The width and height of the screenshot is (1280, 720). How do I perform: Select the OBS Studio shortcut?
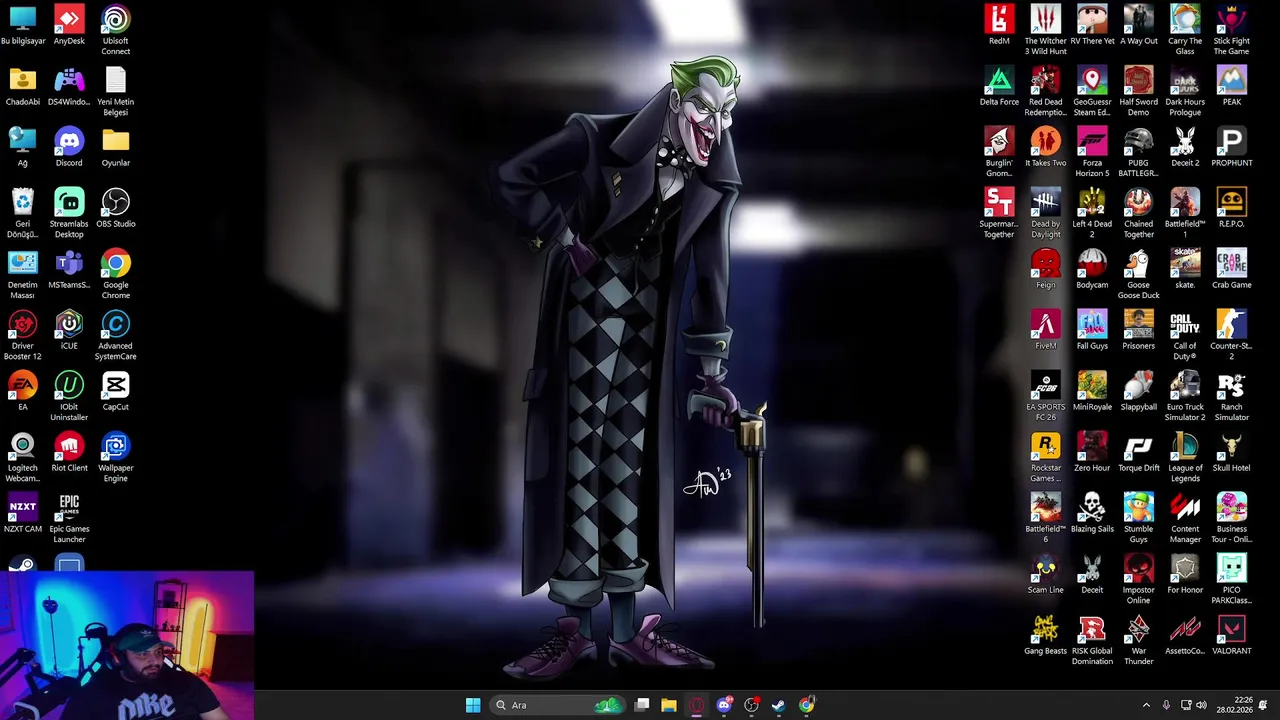point(115,208)
